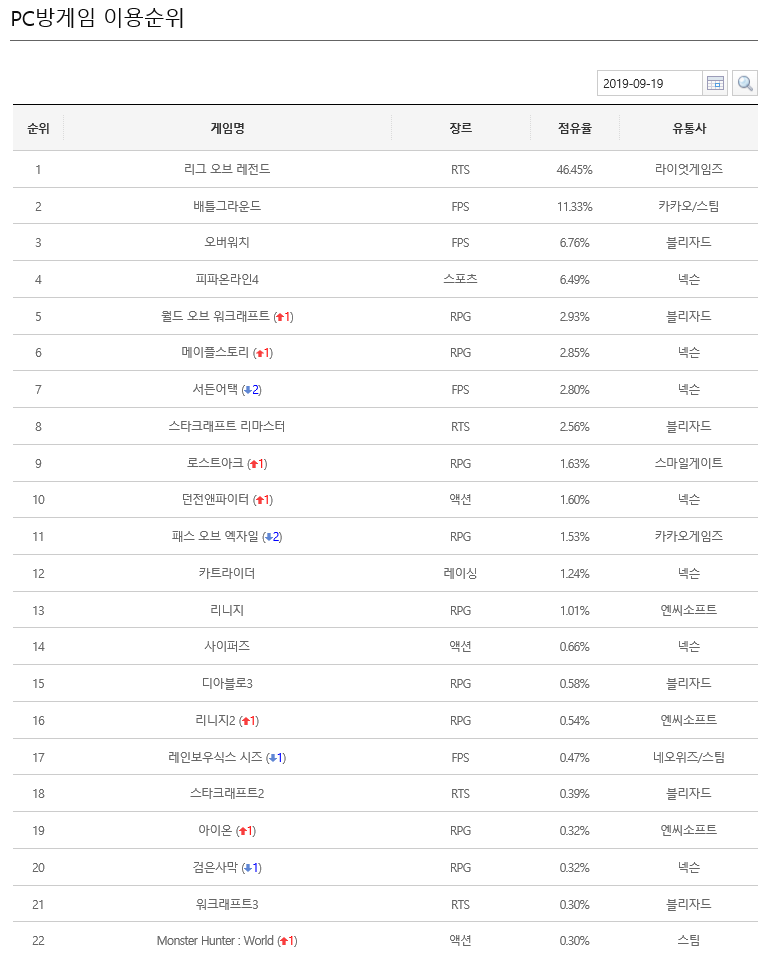This screenshot has height=958, width=765.
Task: Click the Monster Hunter : World entry
Action: tap(215, 941)
